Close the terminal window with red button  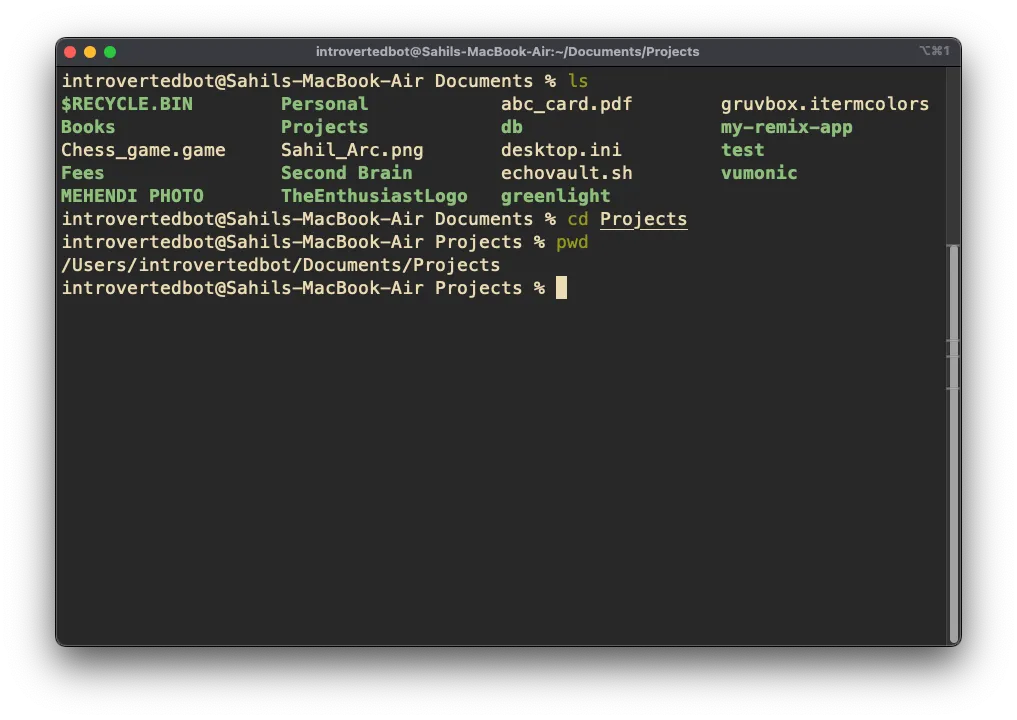pos(70,52)
